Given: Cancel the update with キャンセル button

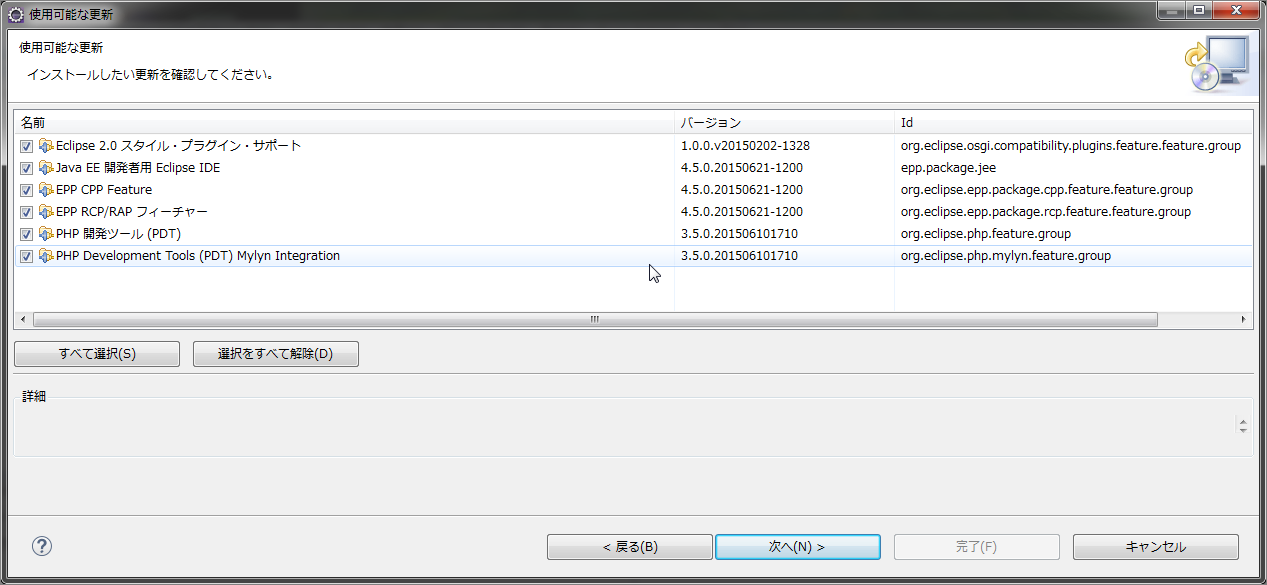Looking at the screenshot, I should (1155, 546).
